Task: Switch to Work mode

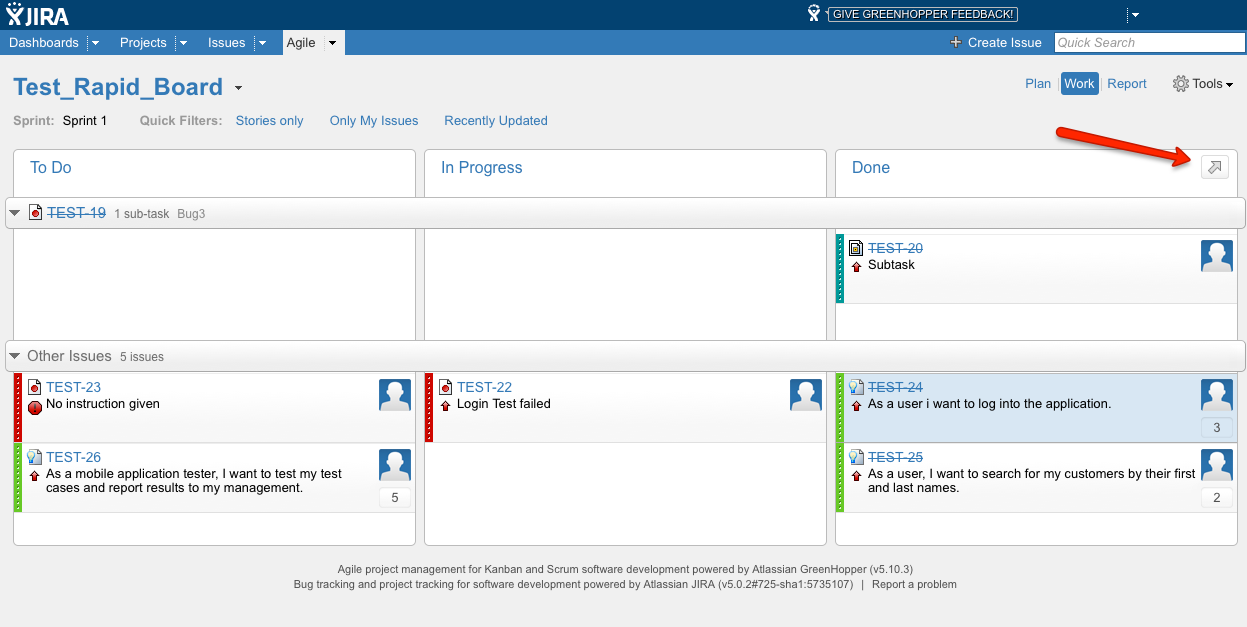Action: (x=1079, y=84)
